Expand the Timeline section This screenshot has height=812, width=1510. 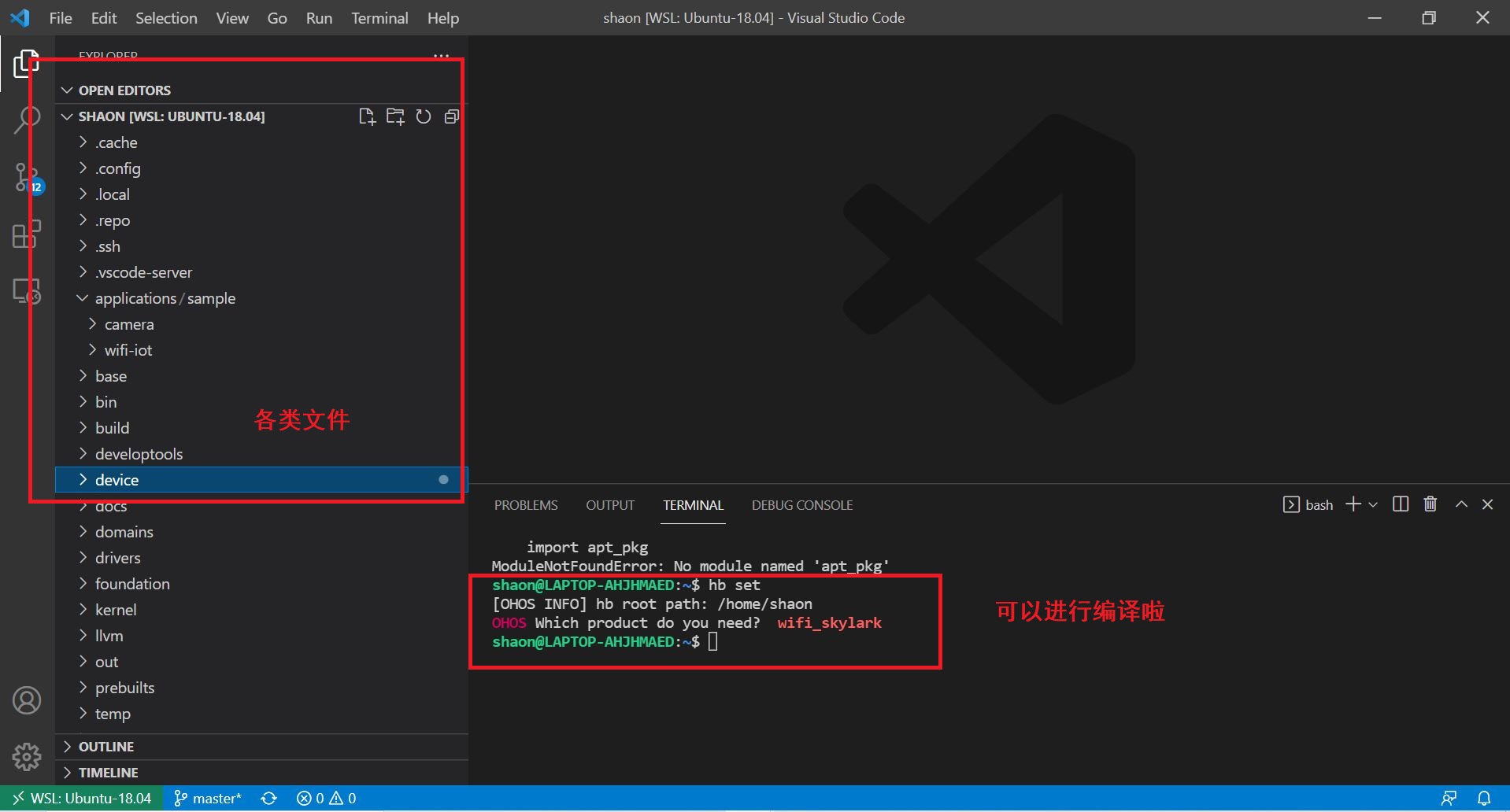pos(261,773)
